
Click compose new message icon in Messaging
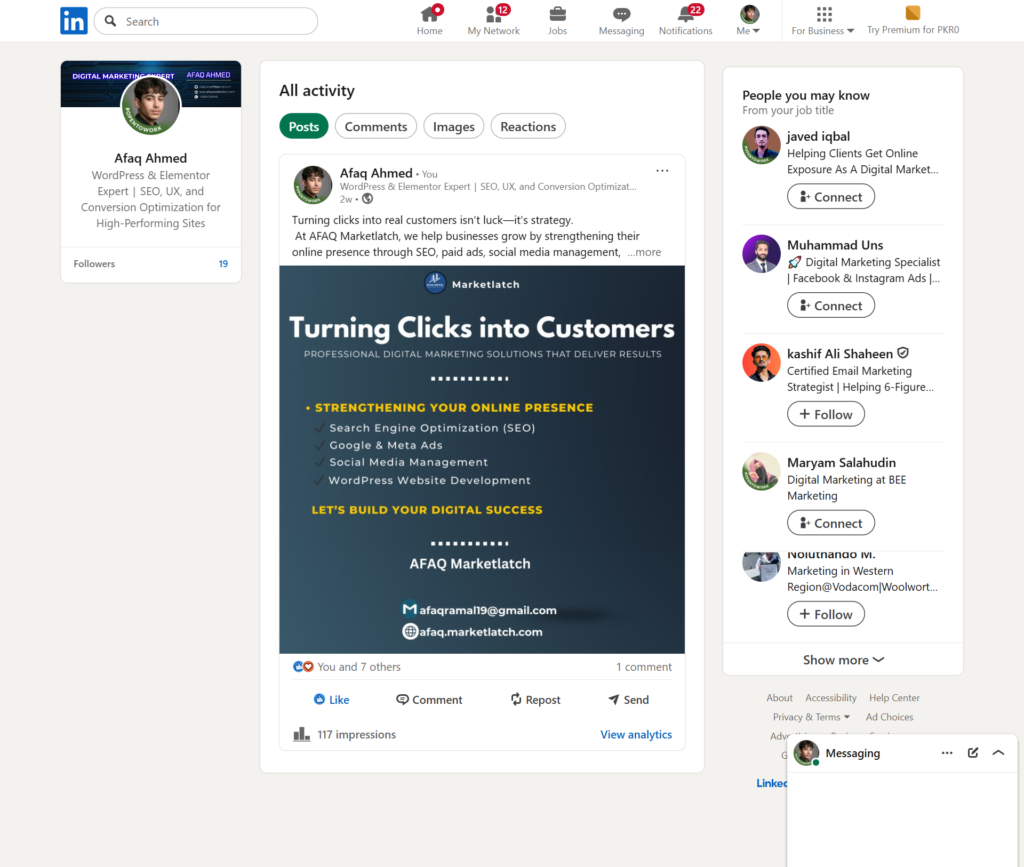(x=973, y=753)
